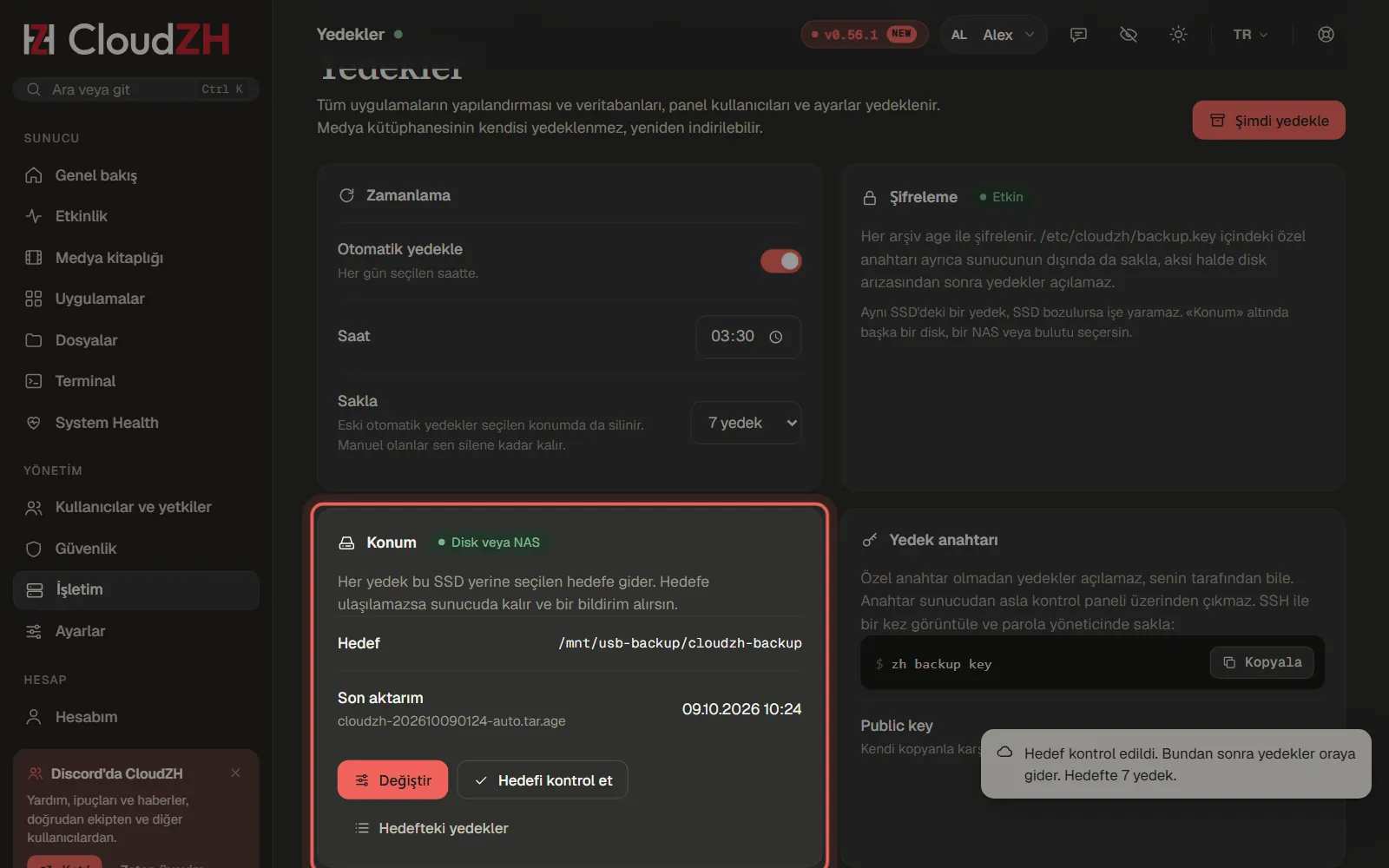Click Hedefi kontrol et button

click(x=543, y=780)
